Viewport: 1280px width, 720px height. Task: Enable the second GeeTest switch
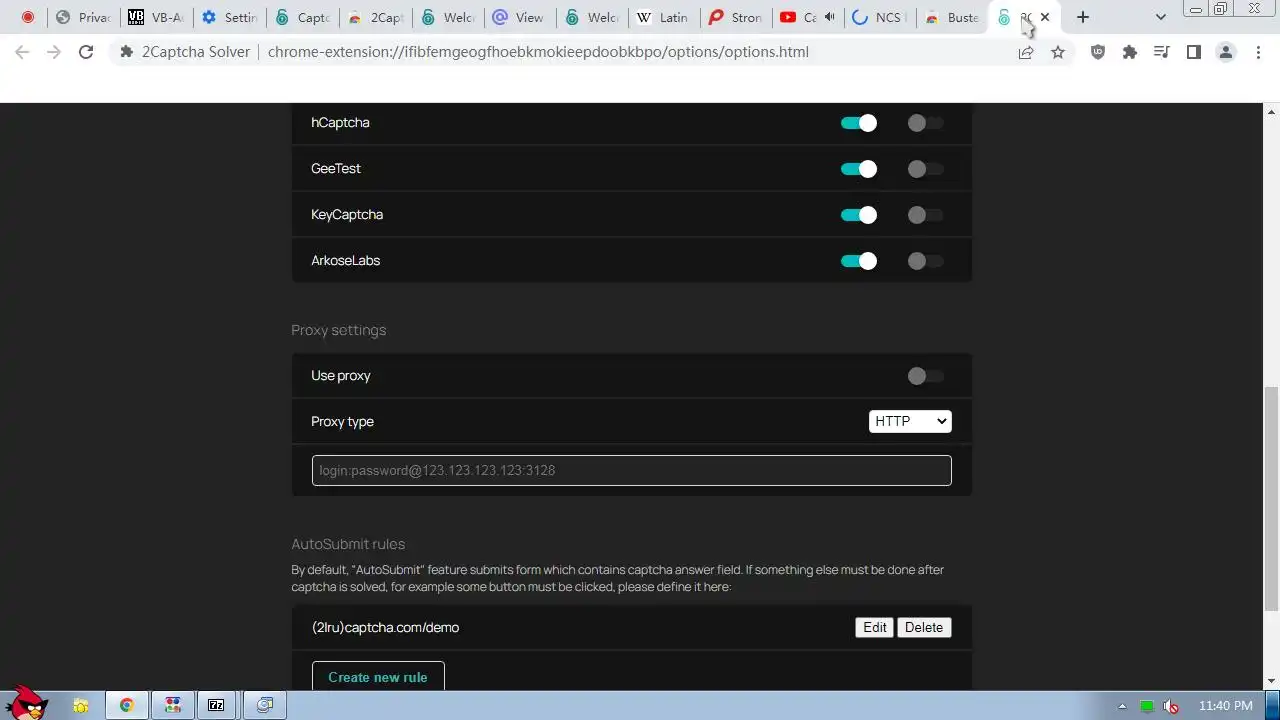tap(925, 169)
